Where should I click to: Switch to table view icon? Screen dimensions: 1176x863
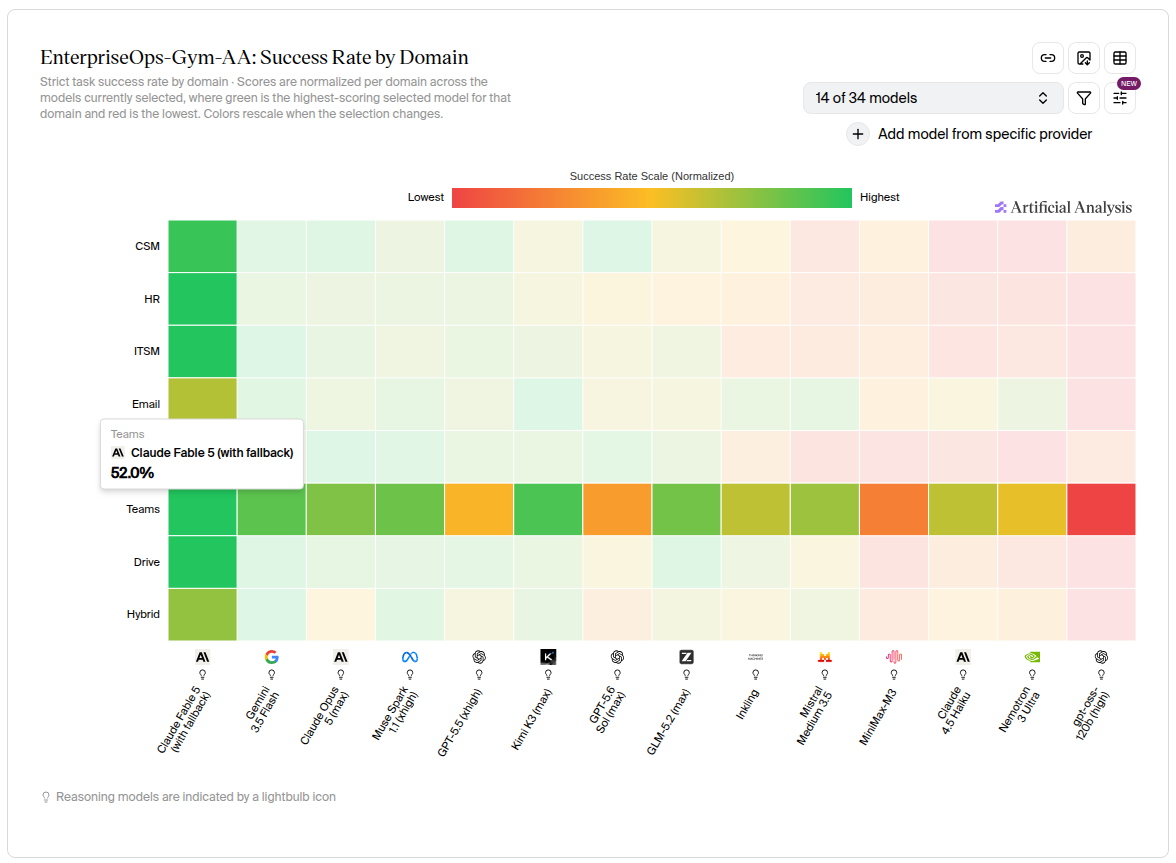point(1120,58)
